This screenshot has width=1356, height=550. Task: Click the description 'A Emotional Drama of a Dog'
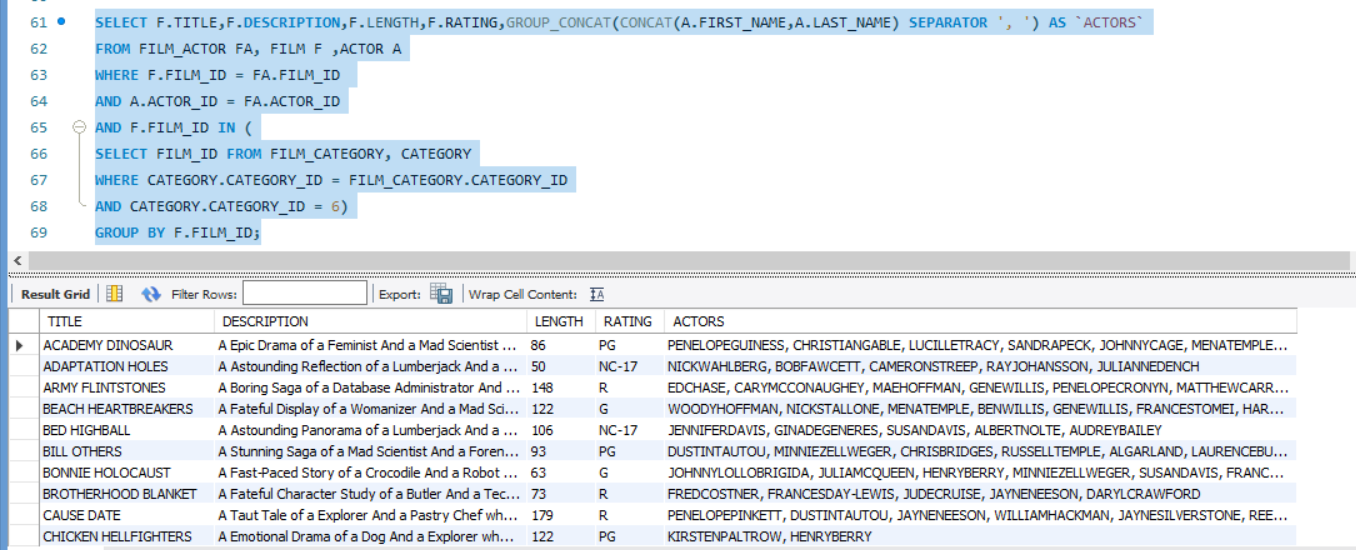(370, 536)
